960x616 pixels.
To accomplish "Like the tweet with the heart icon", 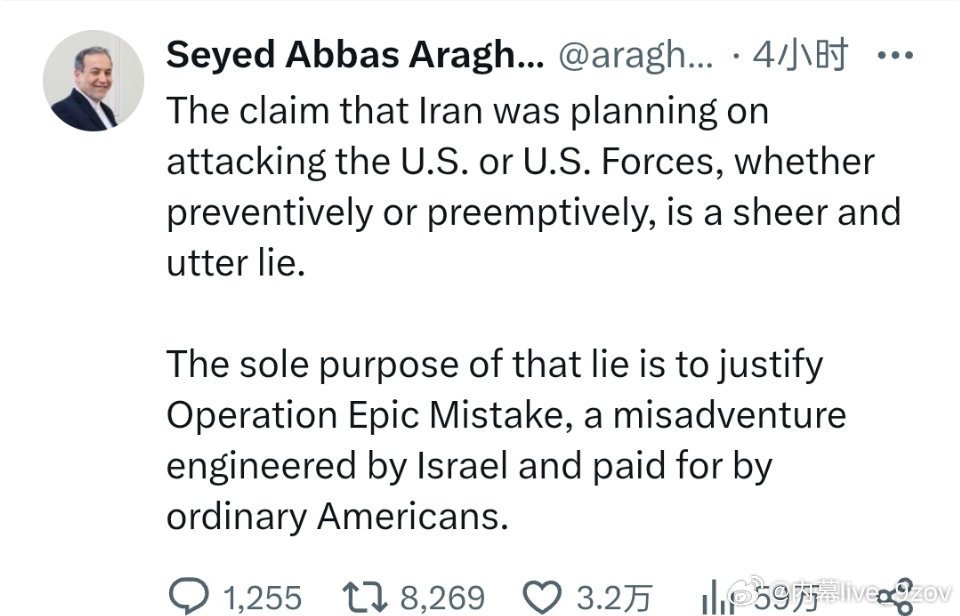I will tap(543, 596).
